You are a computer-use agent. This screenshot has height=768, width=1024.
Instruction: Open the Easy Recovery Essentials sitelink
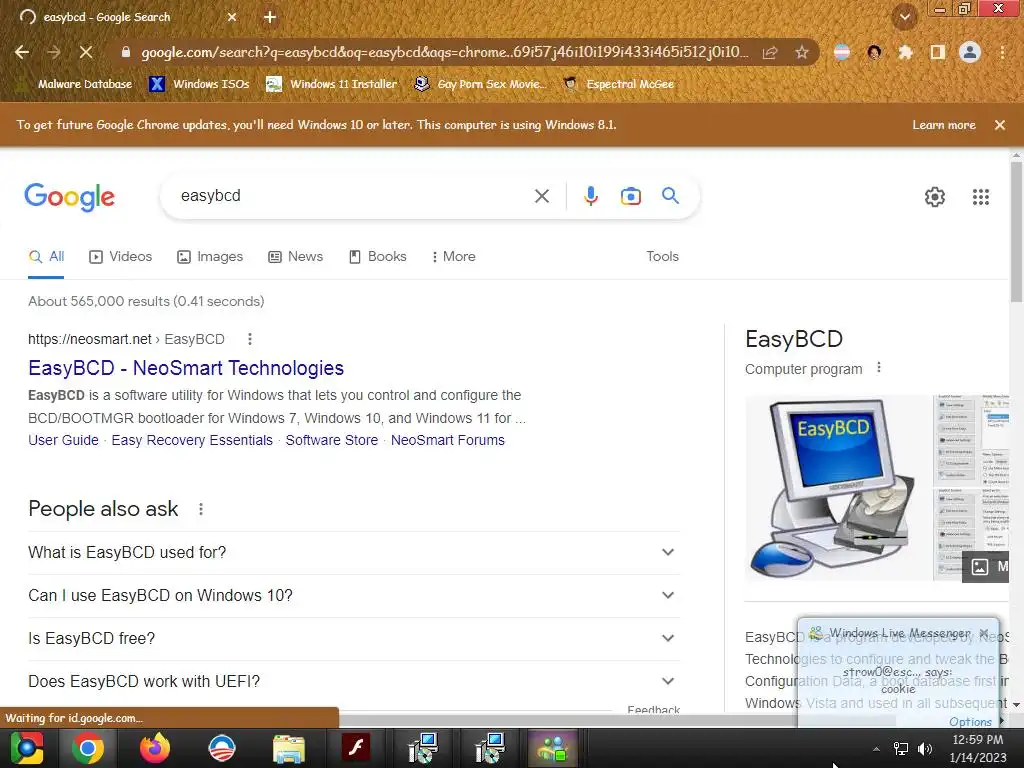pyautogui.click(x=192, y=440)
